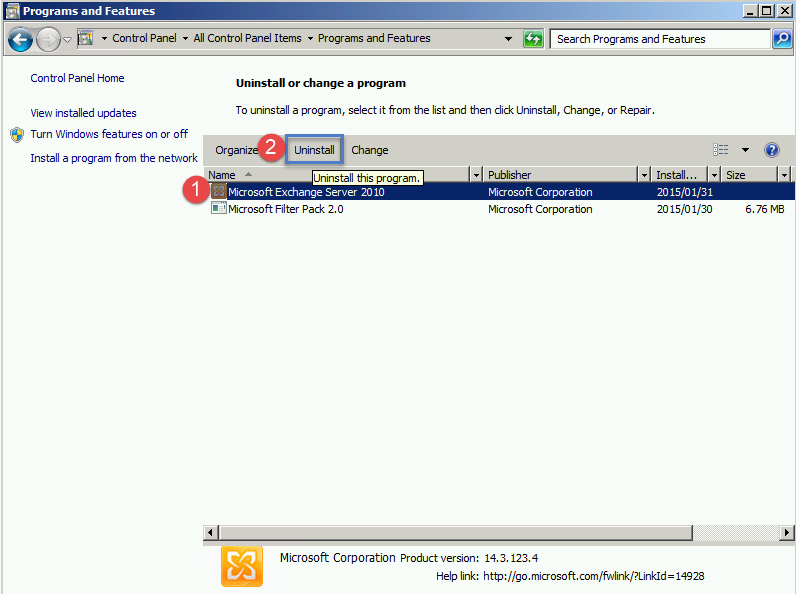Close the Programs and Features window
This screenshot has height=594, width=796.
point(785,11)
